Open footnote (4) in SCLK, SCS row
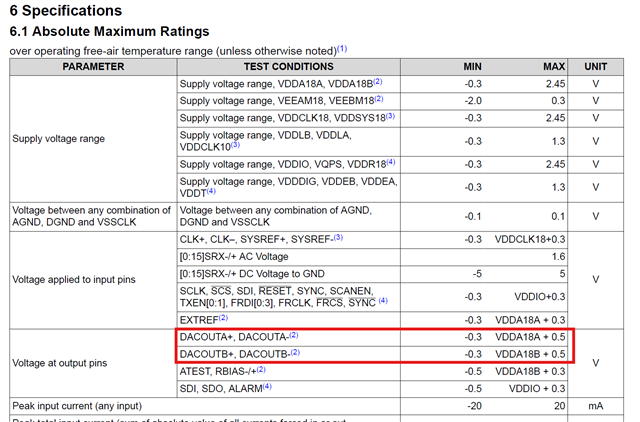This screenshot has width=640, height=422. 383,301
